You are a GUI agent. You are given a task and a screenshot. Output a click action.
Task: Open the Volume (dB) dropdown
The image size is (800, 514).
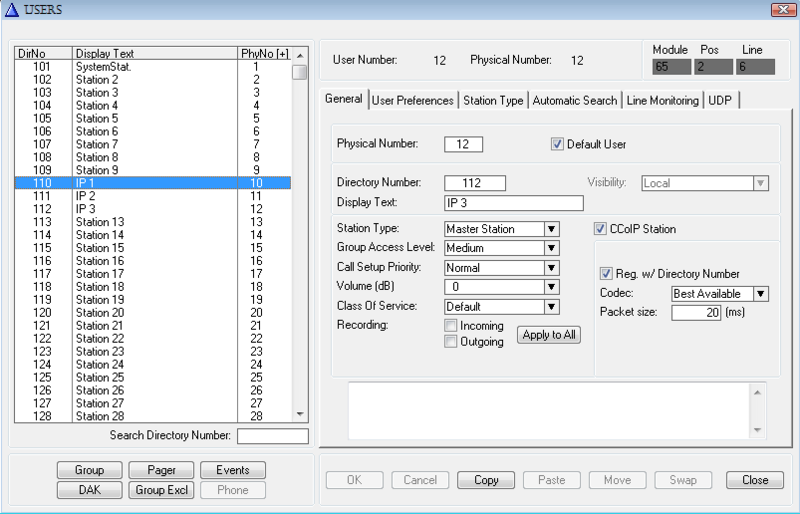[551, 287]
